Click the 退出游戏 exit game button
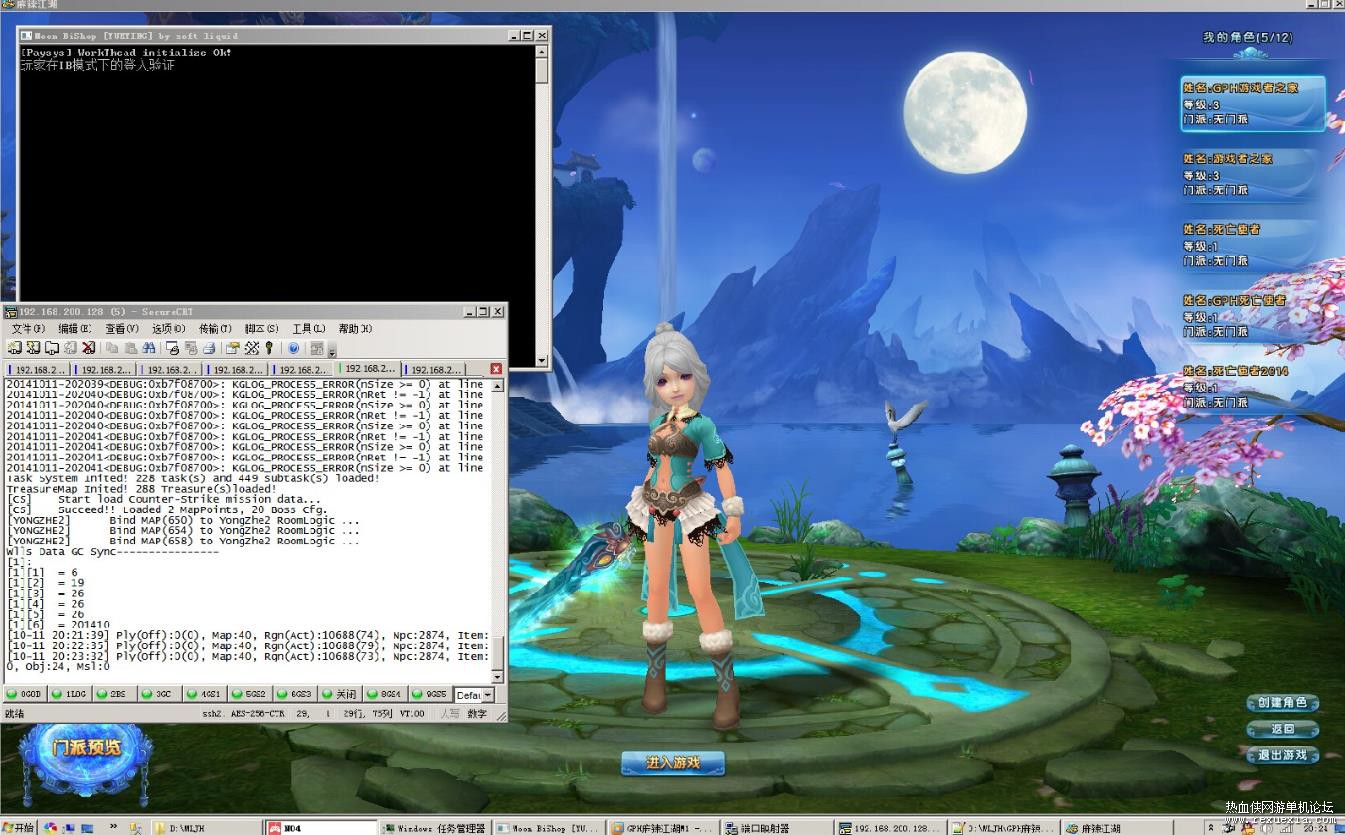1345x835 pixels. [1282, 755]
